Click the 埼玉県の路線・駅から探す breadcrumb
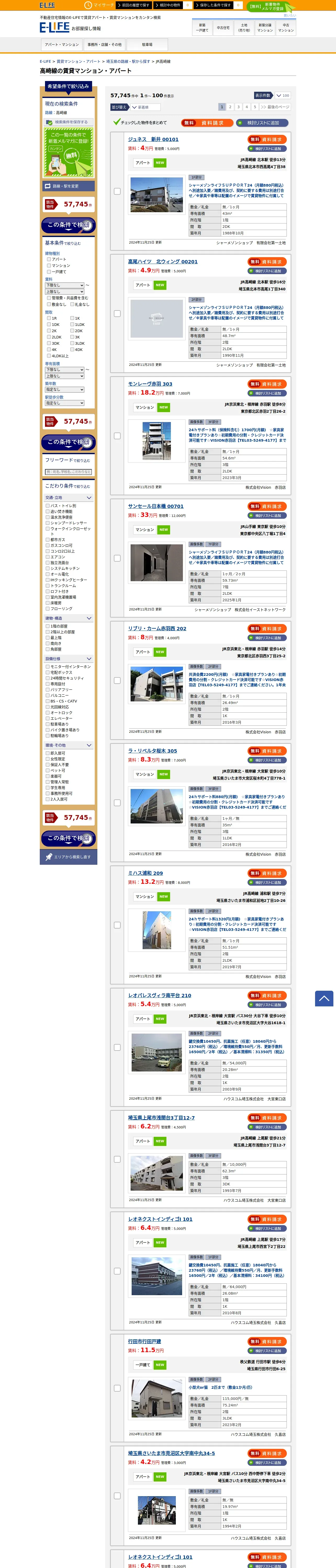The image size is (336, 1568). pyautogui.click(x=127, y=61)
